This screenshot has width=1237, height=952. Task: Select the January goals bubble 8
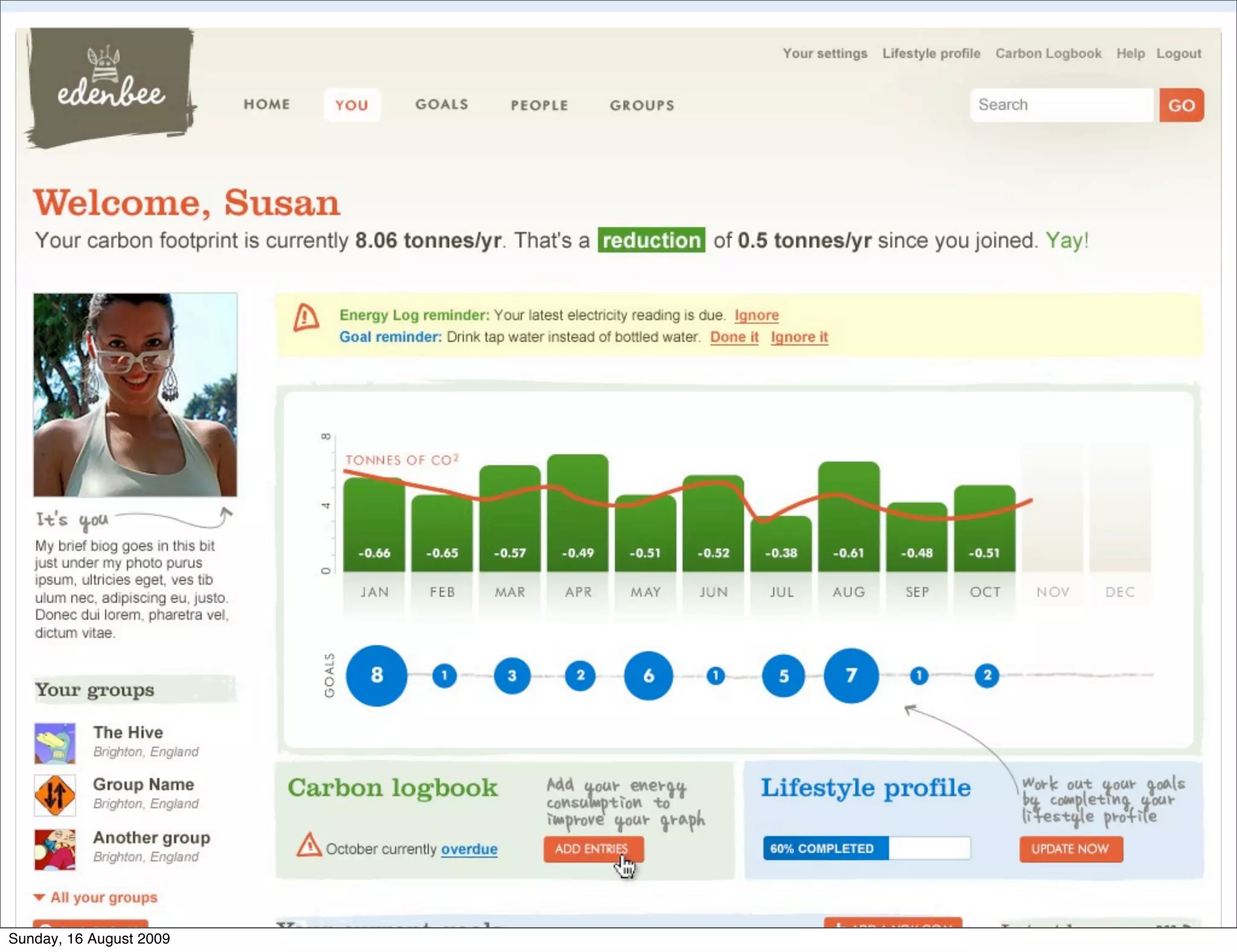tap(376, 675)
